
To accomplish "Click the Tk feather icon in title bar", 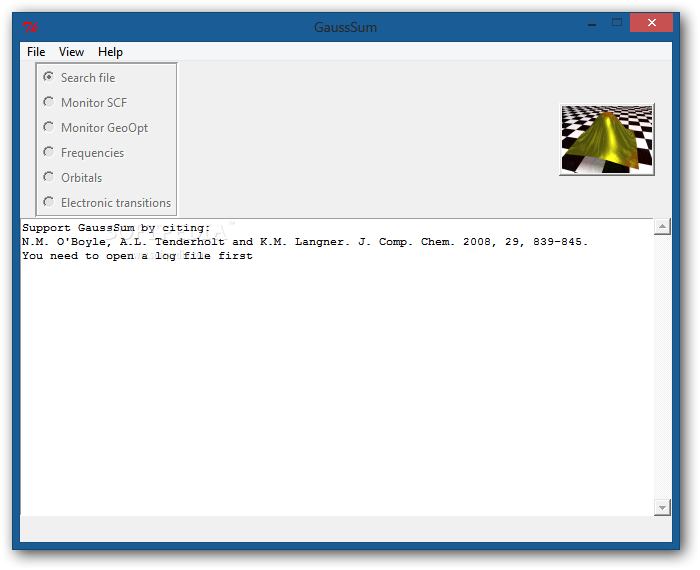I will pyautogui.click(x=30, y=27).
